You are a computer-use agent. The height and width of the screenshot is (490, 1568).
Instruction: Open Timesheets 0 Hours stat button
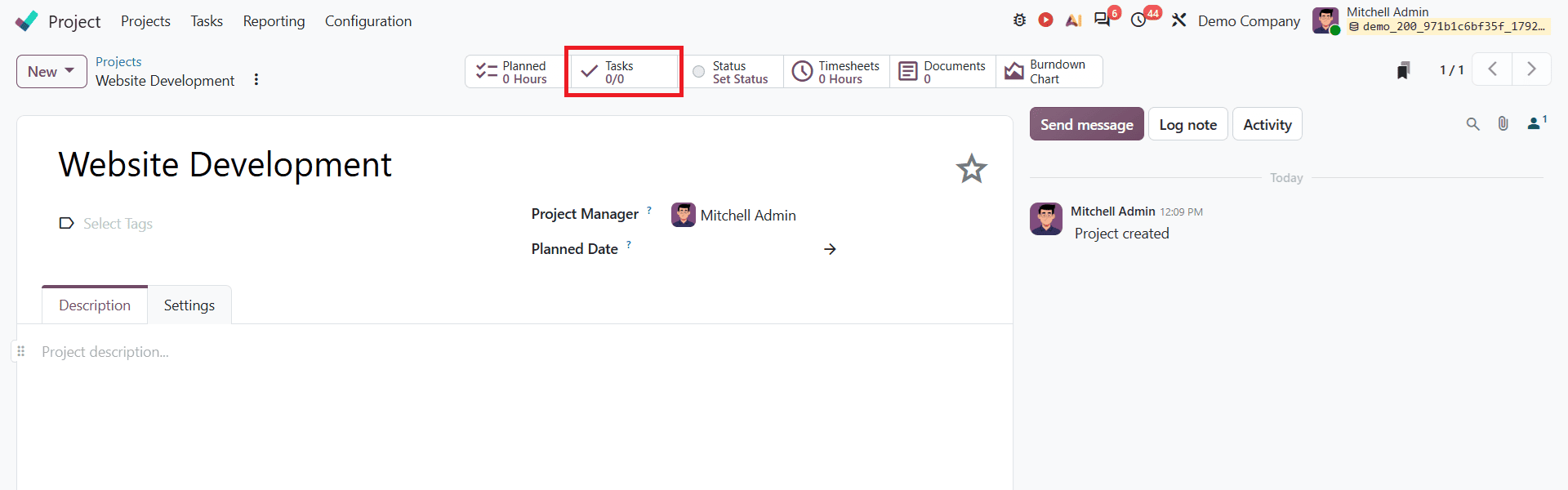tap(836, 72)
